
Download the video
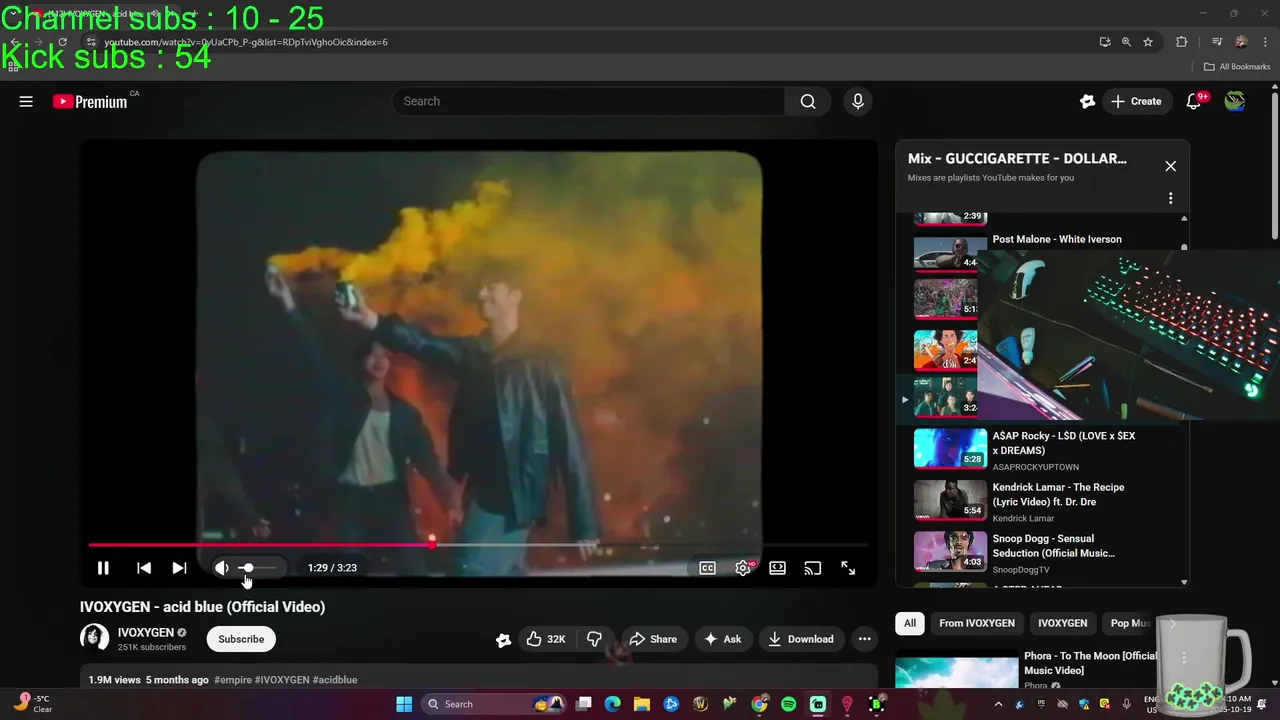tap(800, 639)
